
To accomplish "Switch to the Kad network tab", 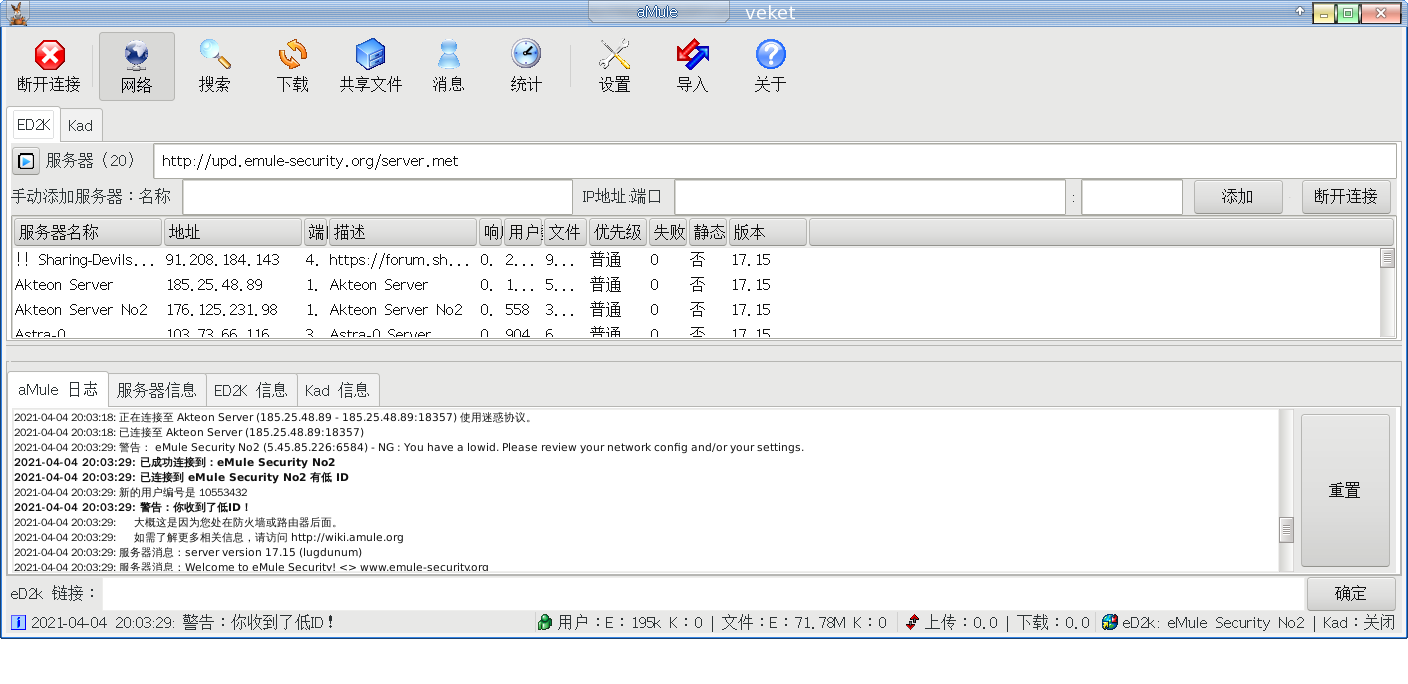I will (81, 126).
